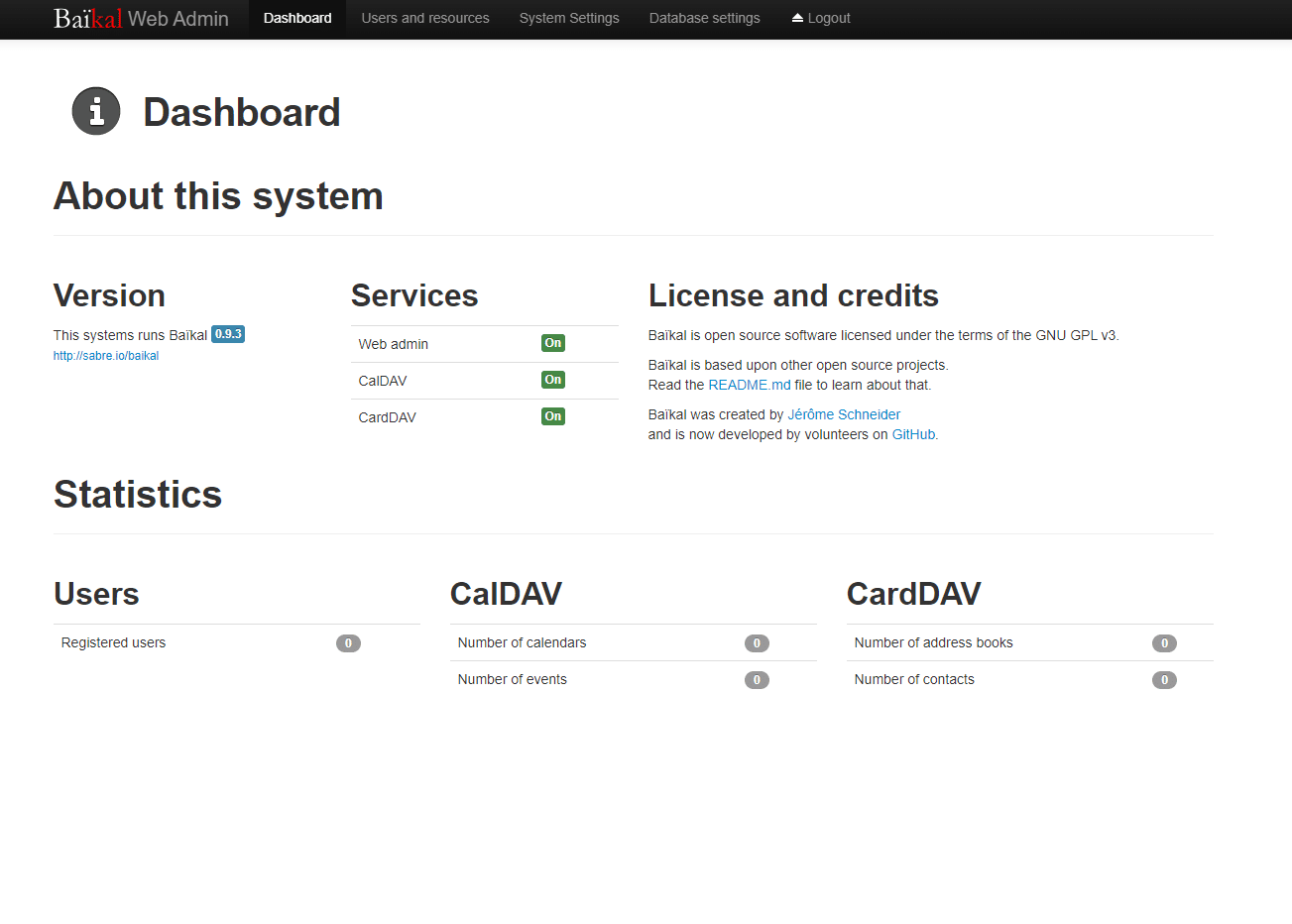Screen dimensions: 1292x924
Task: Click 'This systems runs Baïkal' text
Action: coord(131,335)
